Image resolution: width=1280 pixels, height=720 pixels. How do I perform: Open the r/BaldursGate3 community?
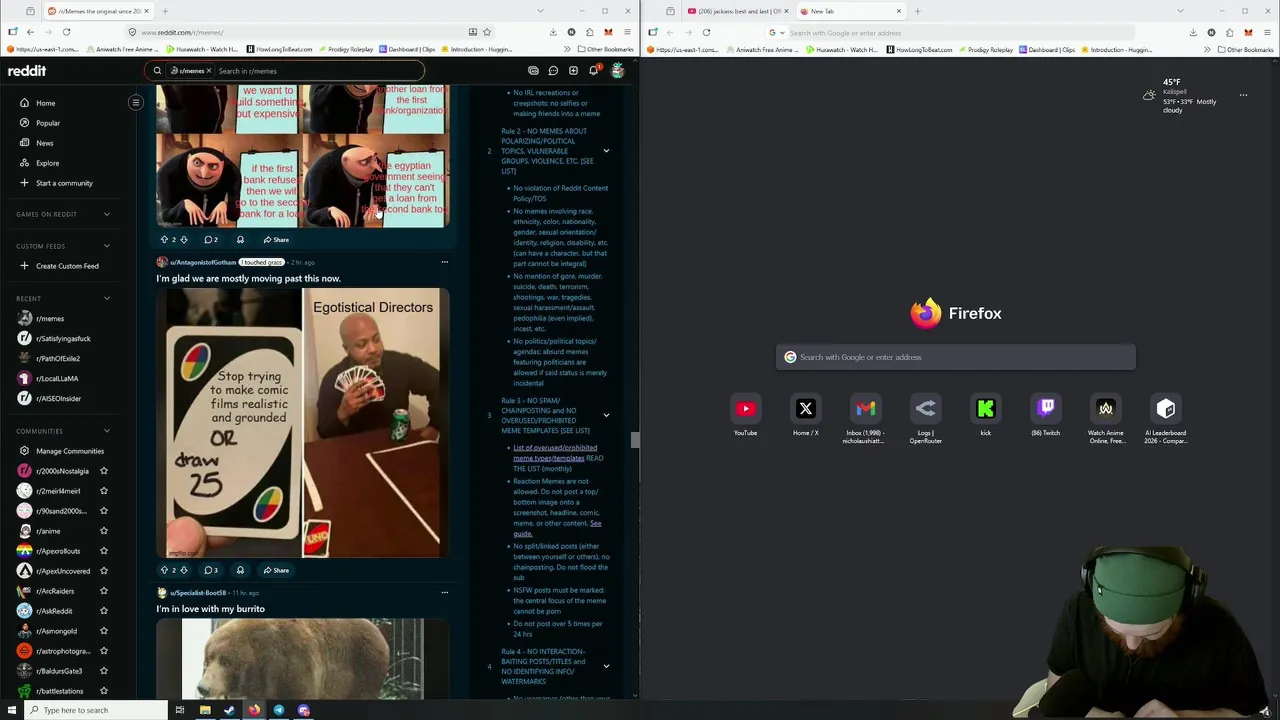coord(58,671)
